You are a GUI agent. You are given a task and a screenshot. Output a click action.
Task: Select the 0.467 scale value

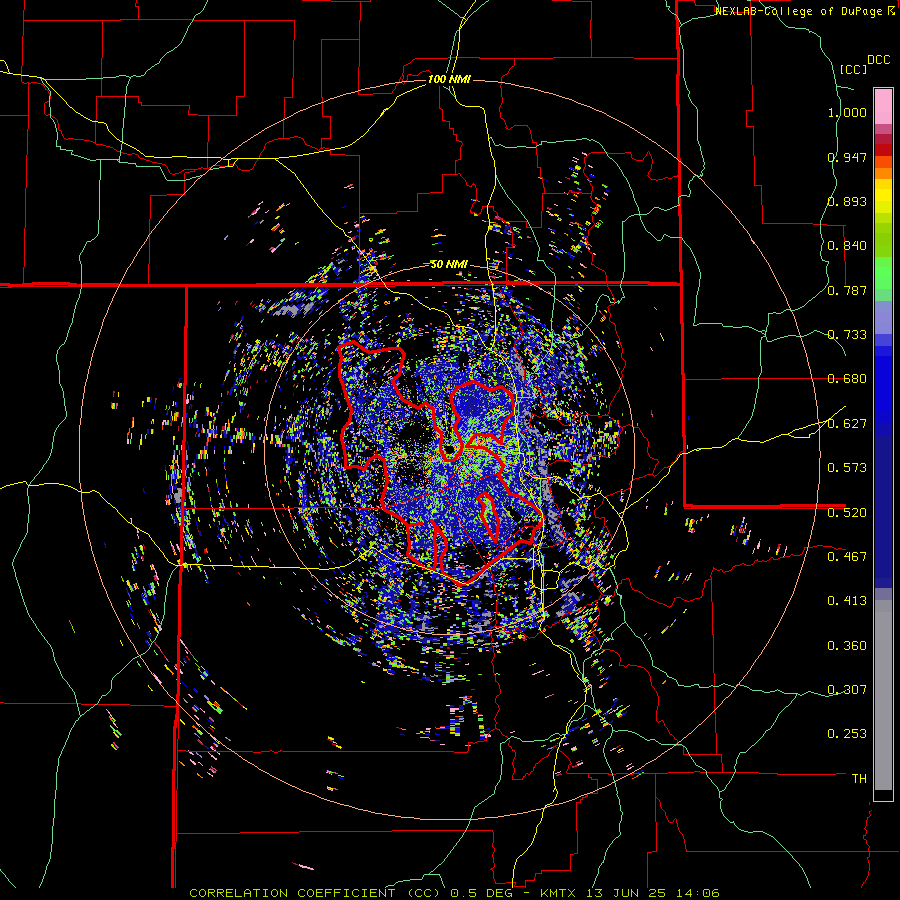[x=847, y=557]
